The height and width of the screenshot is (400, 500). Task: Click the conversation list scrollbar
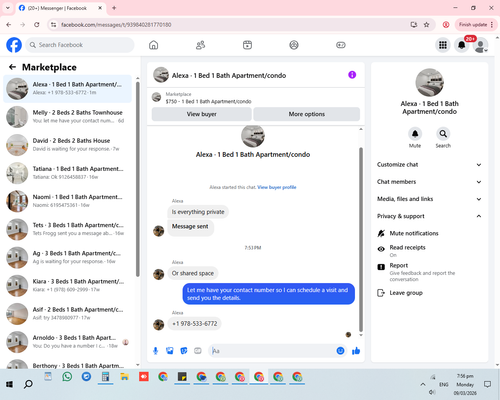pyautogui.click(x=138, y=178)
